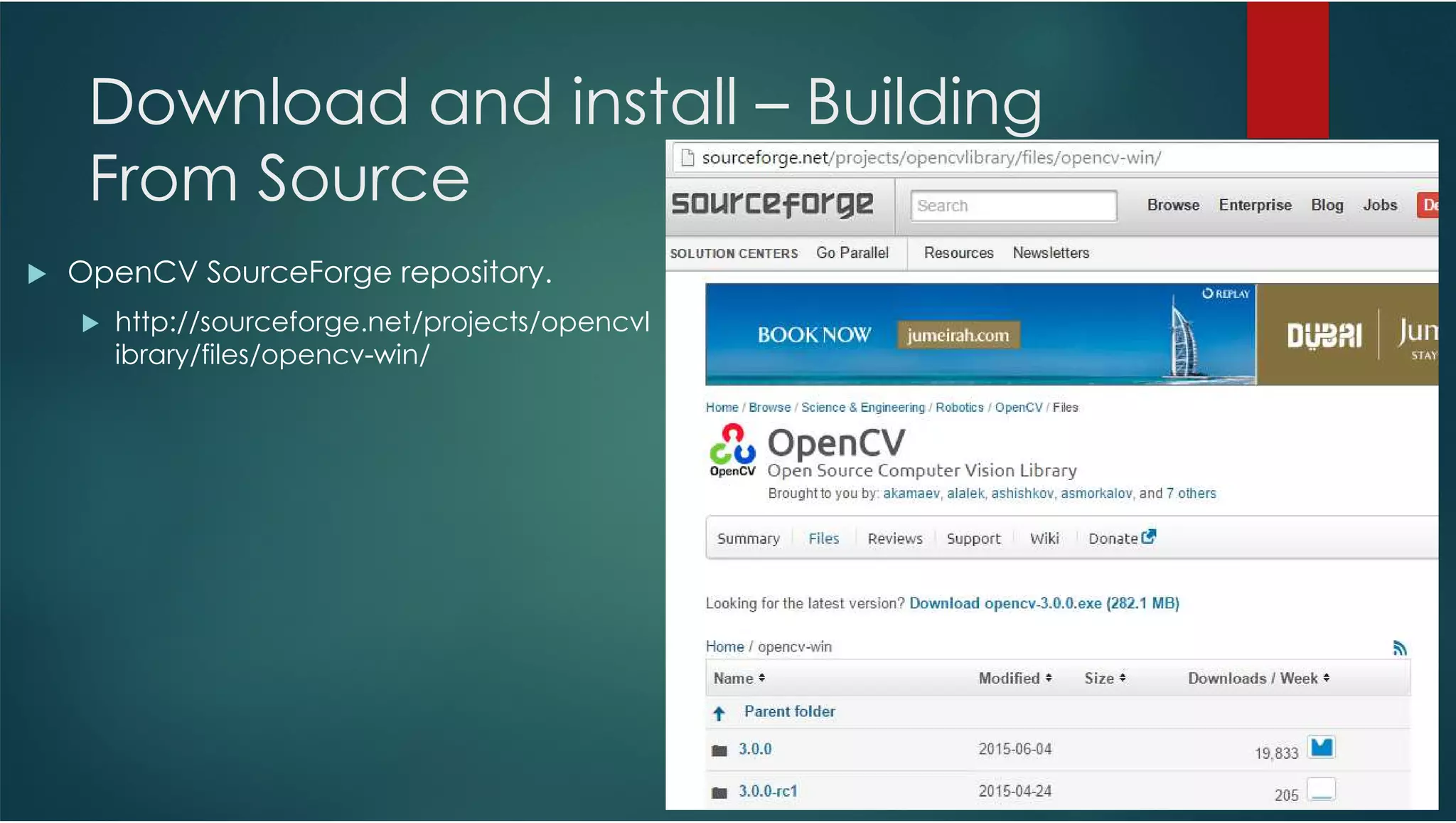Click the 3.0.0 folder icon
Screen dimensions: 1456x823
(x=719, y=750)
